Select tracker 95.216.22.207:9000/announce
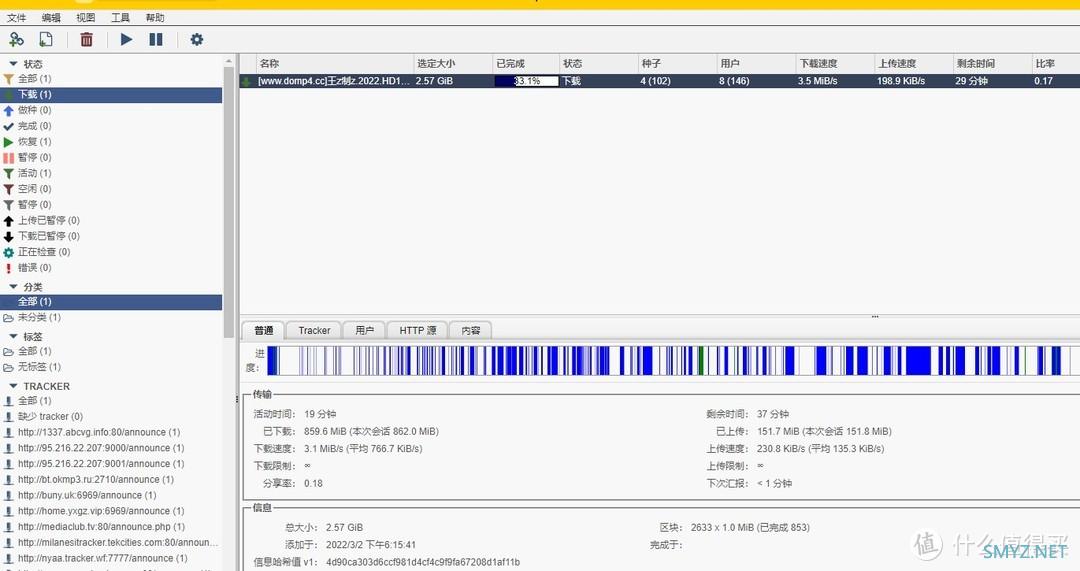This screenshot has height=571, width=1080. pos(111,448)
